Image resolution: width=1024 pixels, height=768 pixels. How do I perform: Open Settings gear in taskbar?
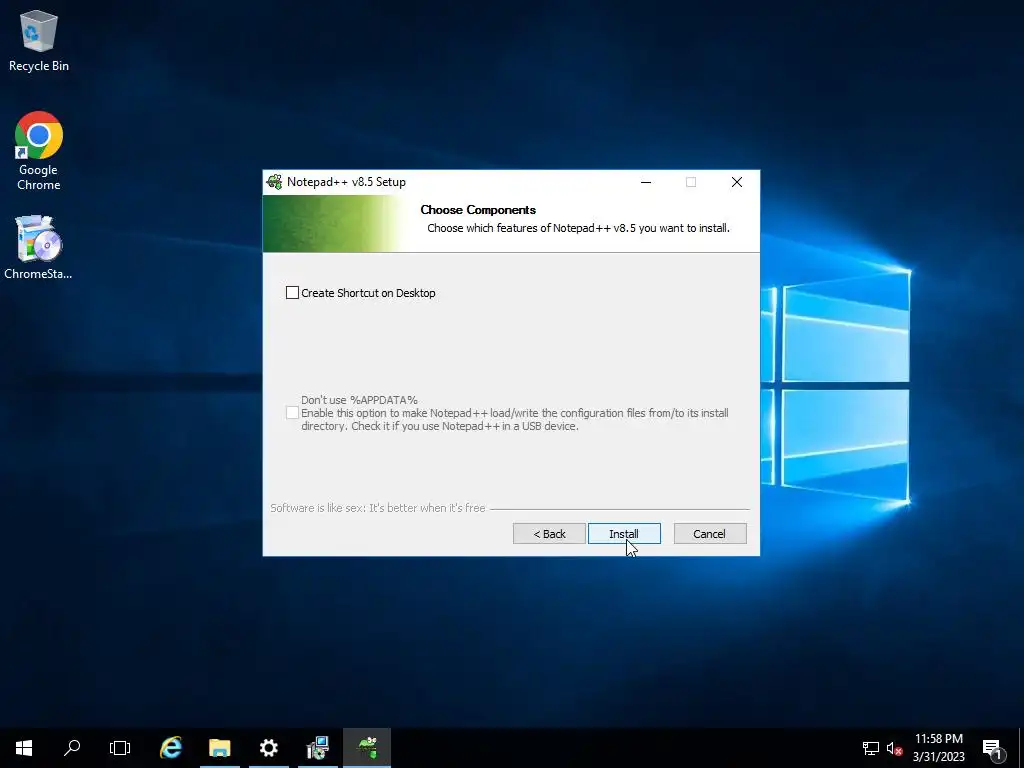pyautogui.click(x=268, y=748)
